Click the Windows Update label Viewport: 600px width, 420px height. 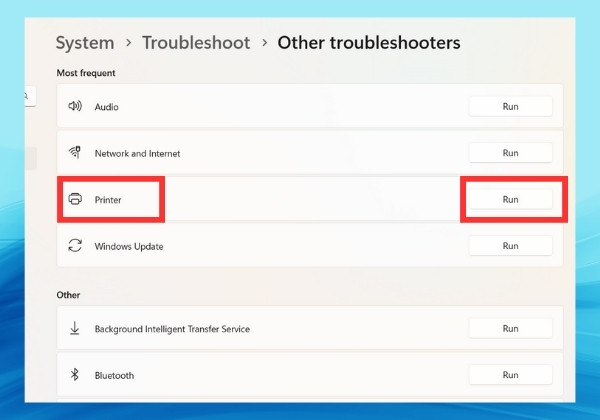coord(129,246)
